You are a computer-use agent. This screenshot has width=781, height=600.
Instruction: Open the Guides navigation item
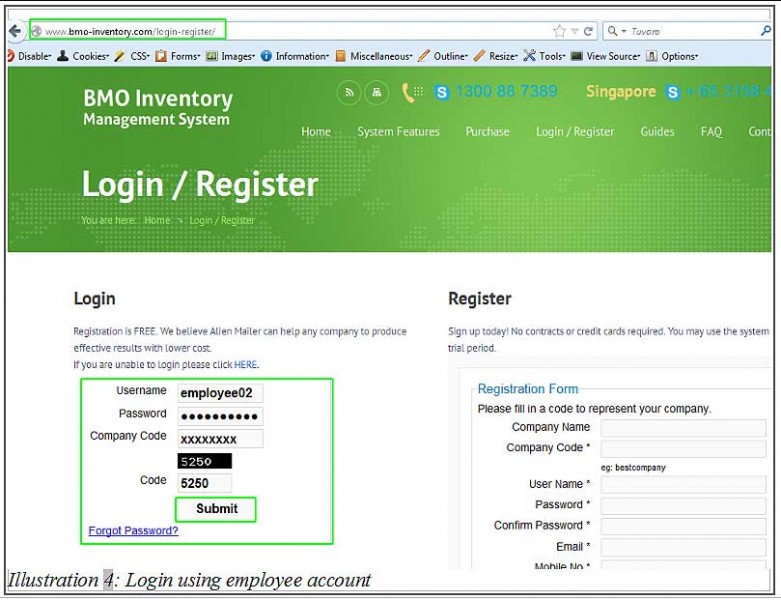pyautogui.click(x=657, y=131)
